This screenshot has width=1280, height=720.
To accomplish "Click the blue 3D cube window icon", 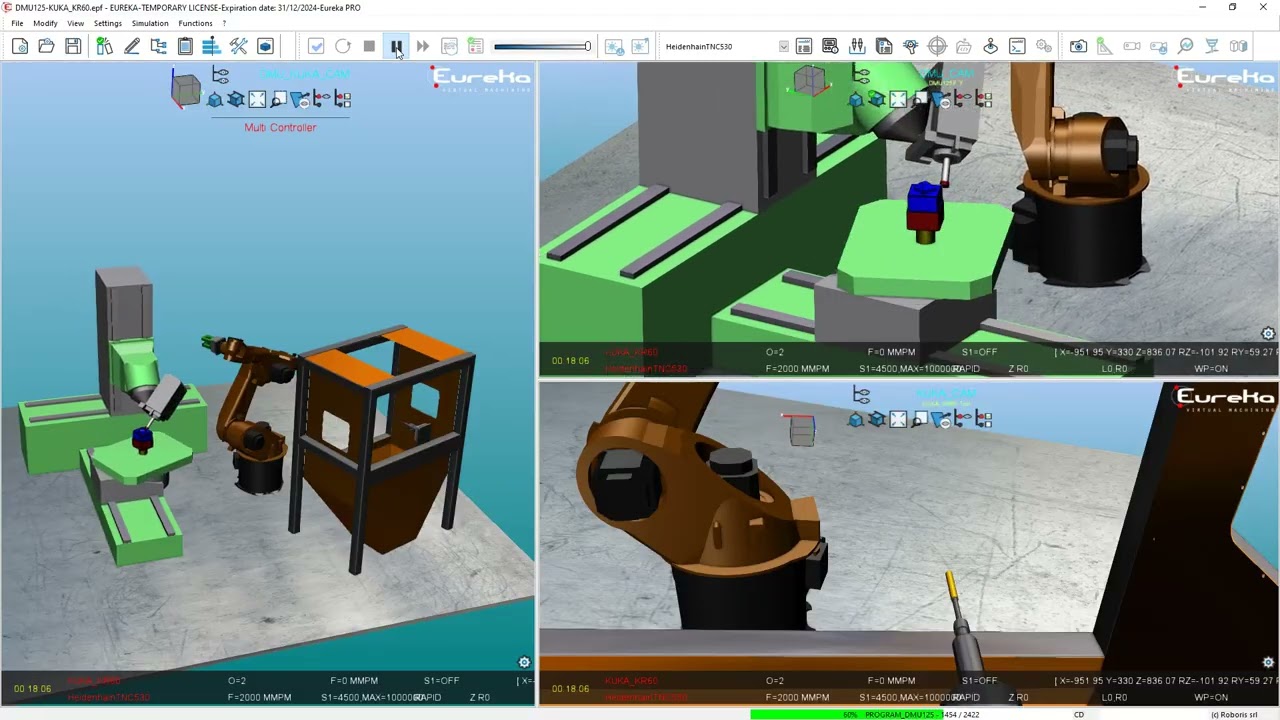I will [x=265, y=46].
